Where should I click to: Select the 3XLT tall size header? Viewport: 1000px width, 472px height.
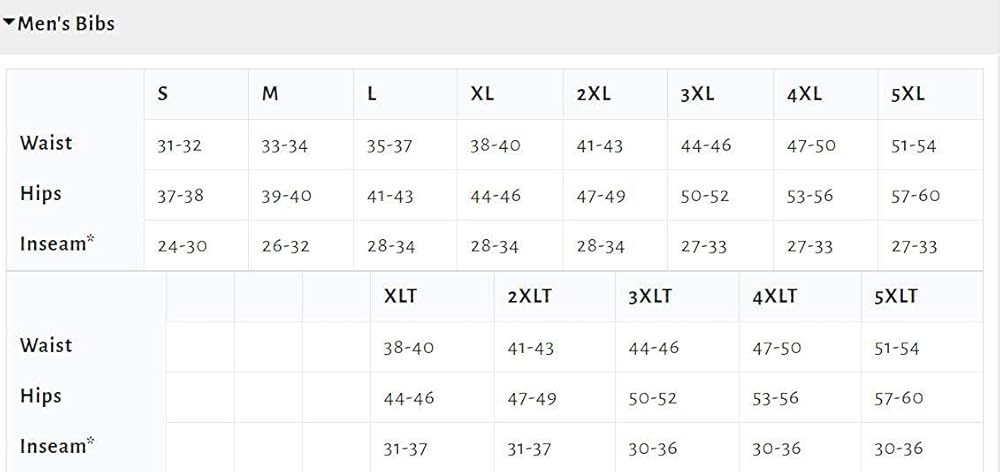click(650, 296)
